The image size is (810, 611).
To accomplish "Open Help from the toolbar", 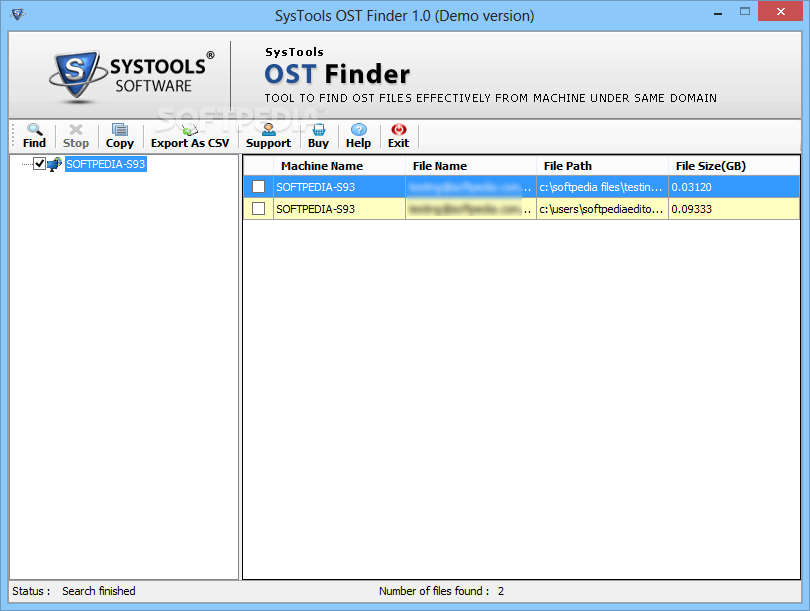I will pos(358,136).
